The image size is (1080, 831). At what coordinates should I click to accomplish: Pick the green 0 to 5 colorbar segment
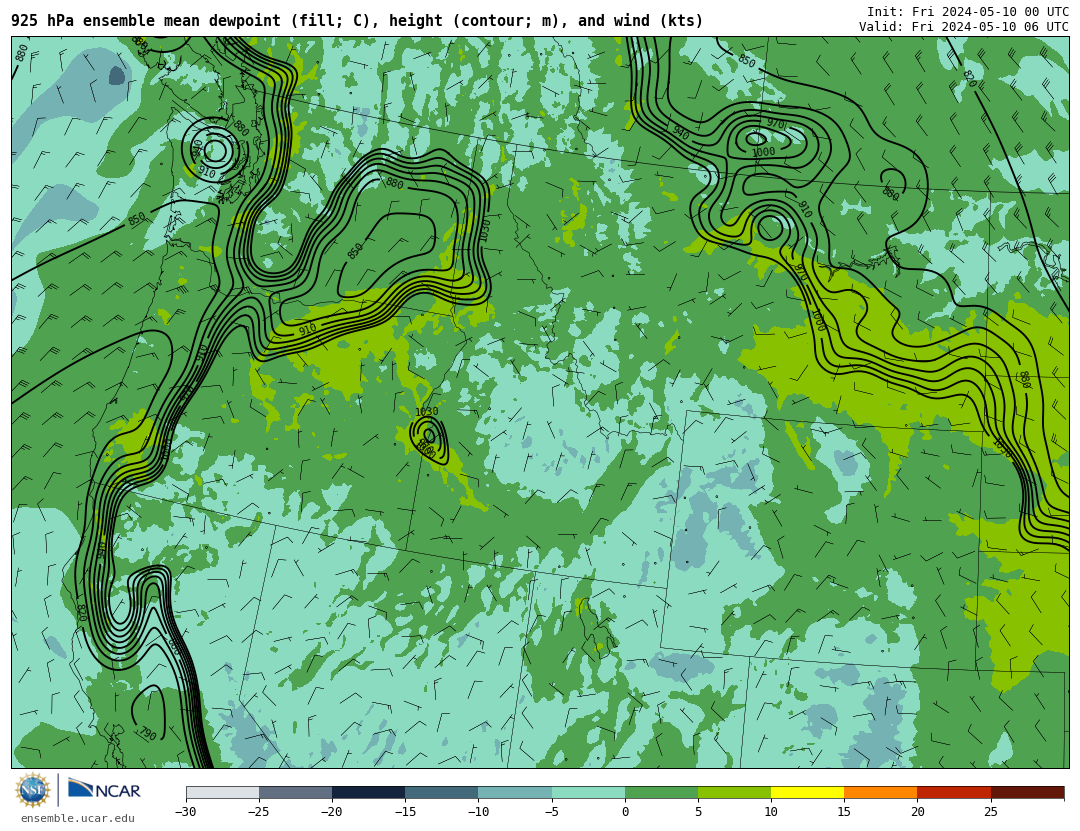coord(661,792)
